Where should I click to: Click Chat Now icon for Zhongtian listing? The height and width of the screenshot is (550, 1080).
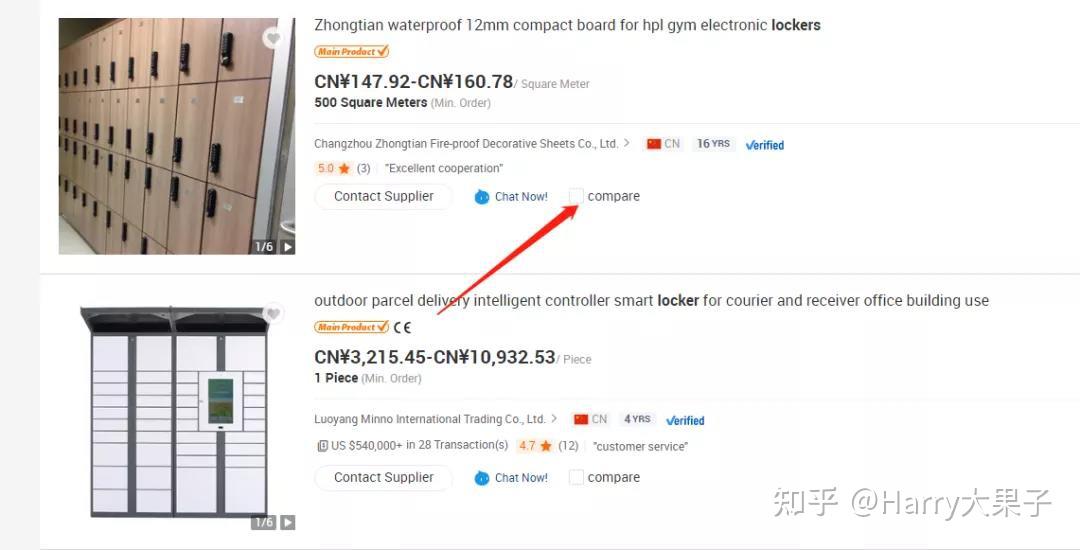[481, 197]
